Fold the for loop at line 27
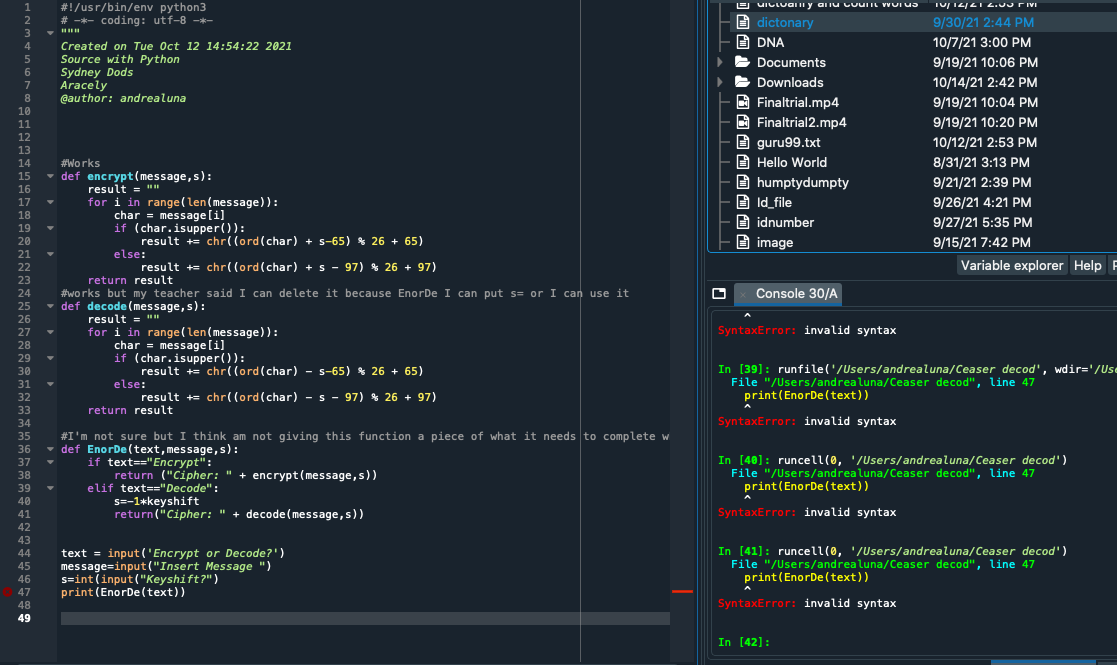 click(x=50, y=332)
